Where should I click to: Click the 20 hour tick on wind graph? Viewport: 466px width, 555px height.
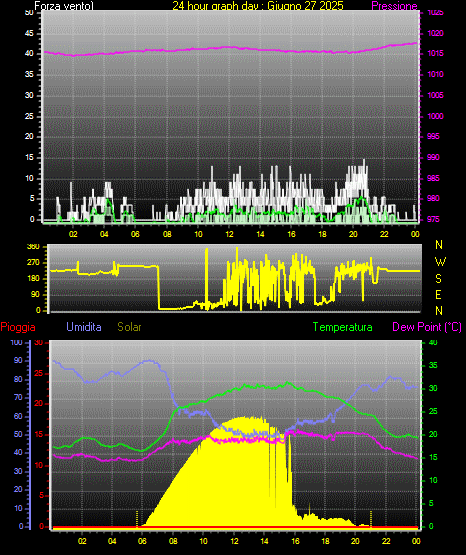coord(353,234)
